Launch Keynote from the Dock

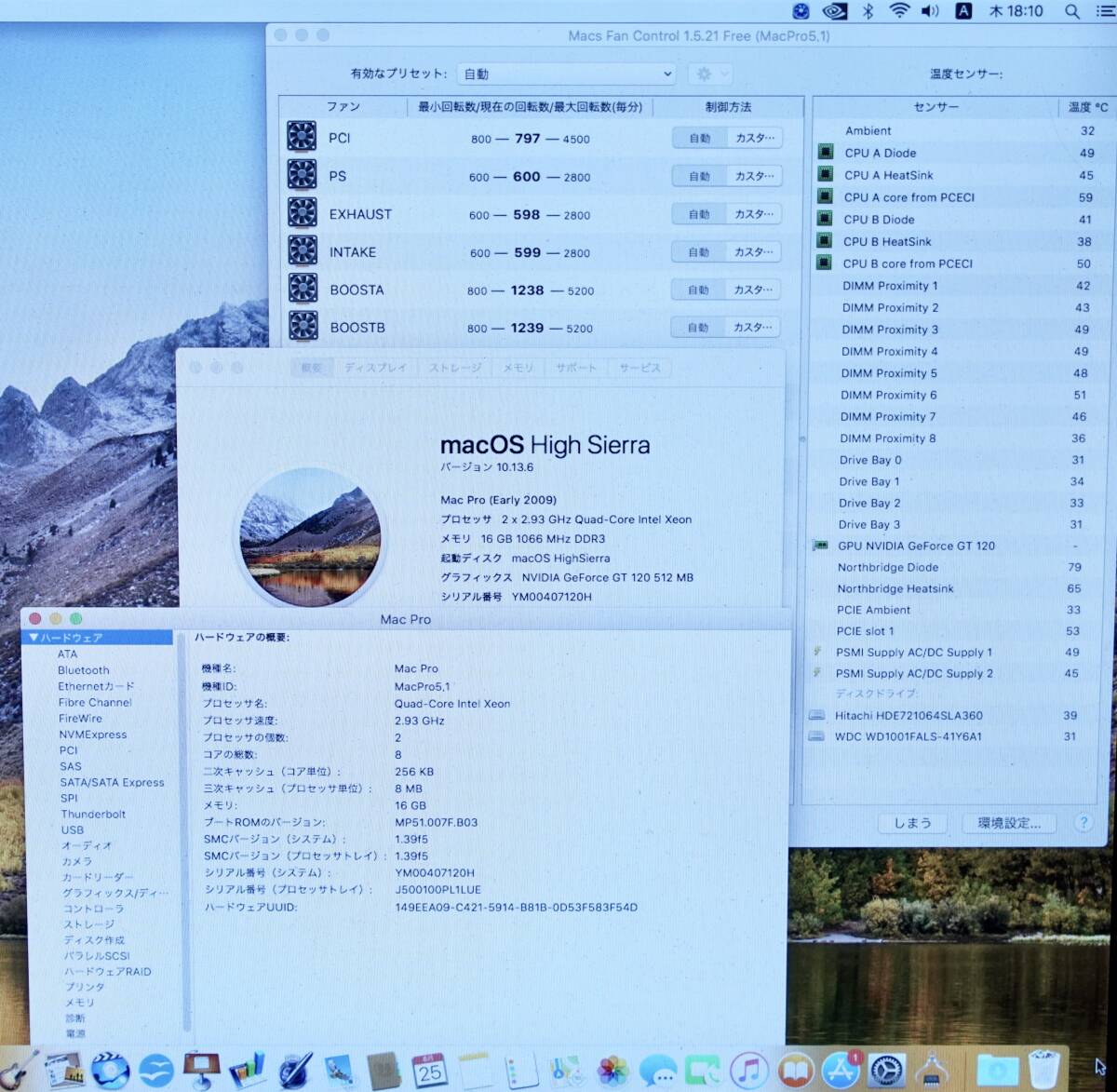tap(201, 1070)
